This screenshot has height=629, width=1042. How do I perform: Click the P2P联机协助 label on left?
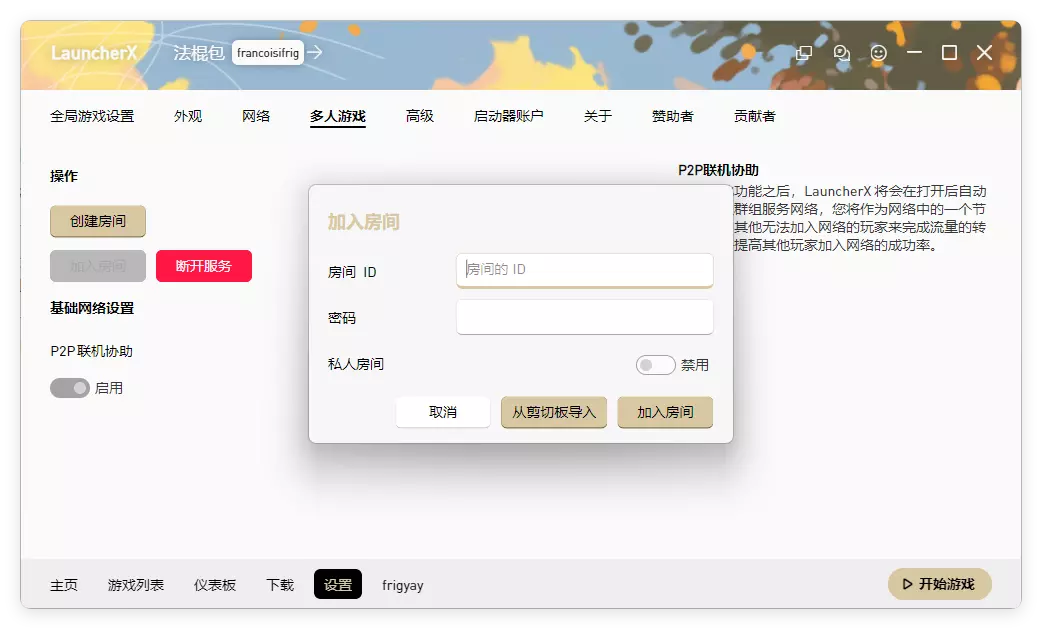tap(91, 351)
